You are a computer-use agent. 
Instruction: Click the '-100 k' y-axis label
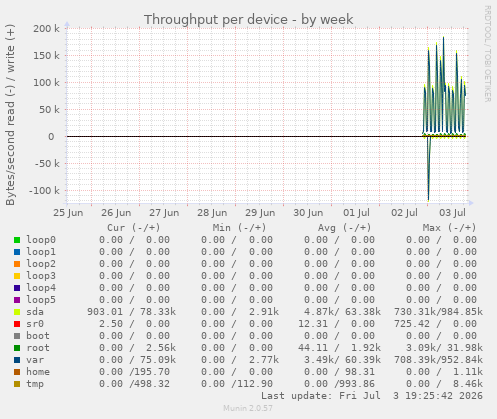(44, 191)
